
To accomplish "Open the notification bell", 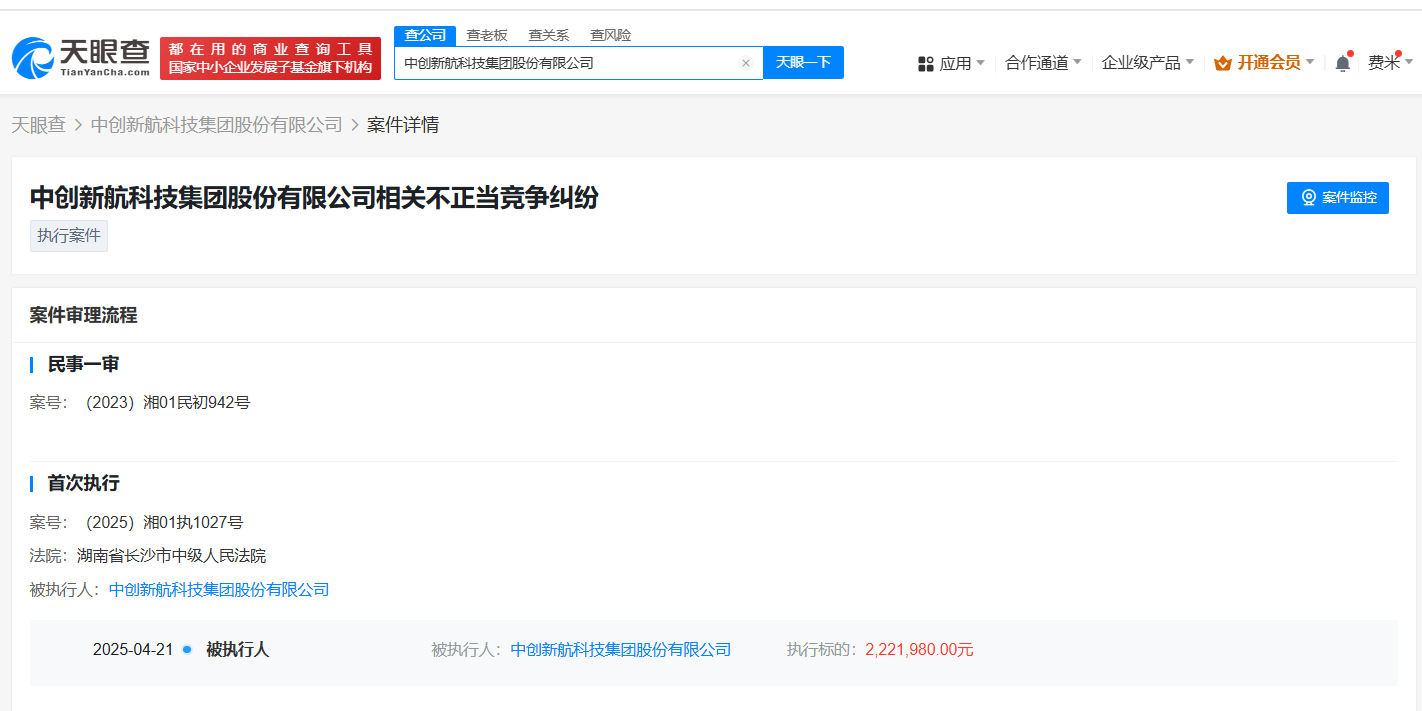I will [1343, 63].
